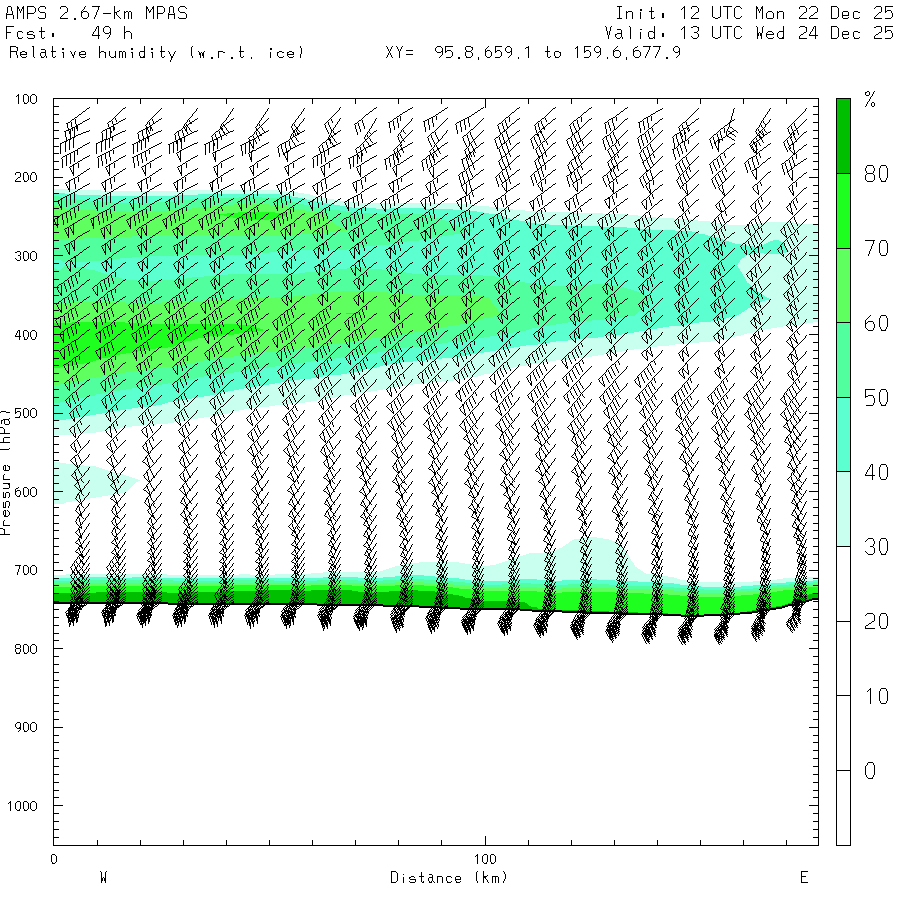Click the XY coordinates range text
The width and height of the screenshot is (900, 900).
click(x=533, y=53)
